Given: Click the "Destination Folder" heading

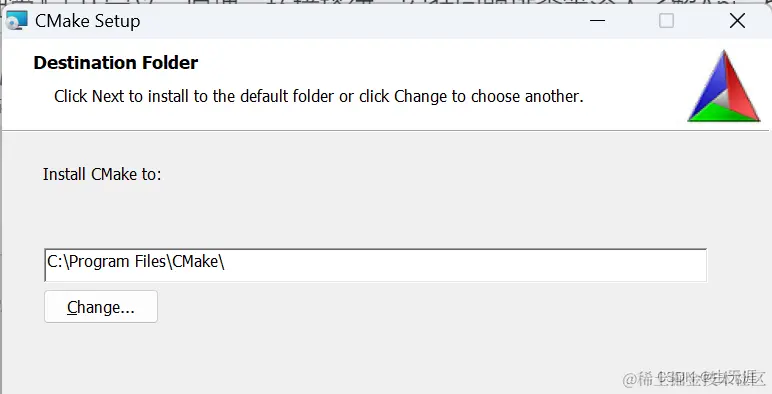Looking at the screenshot, I should click(116, 63).
